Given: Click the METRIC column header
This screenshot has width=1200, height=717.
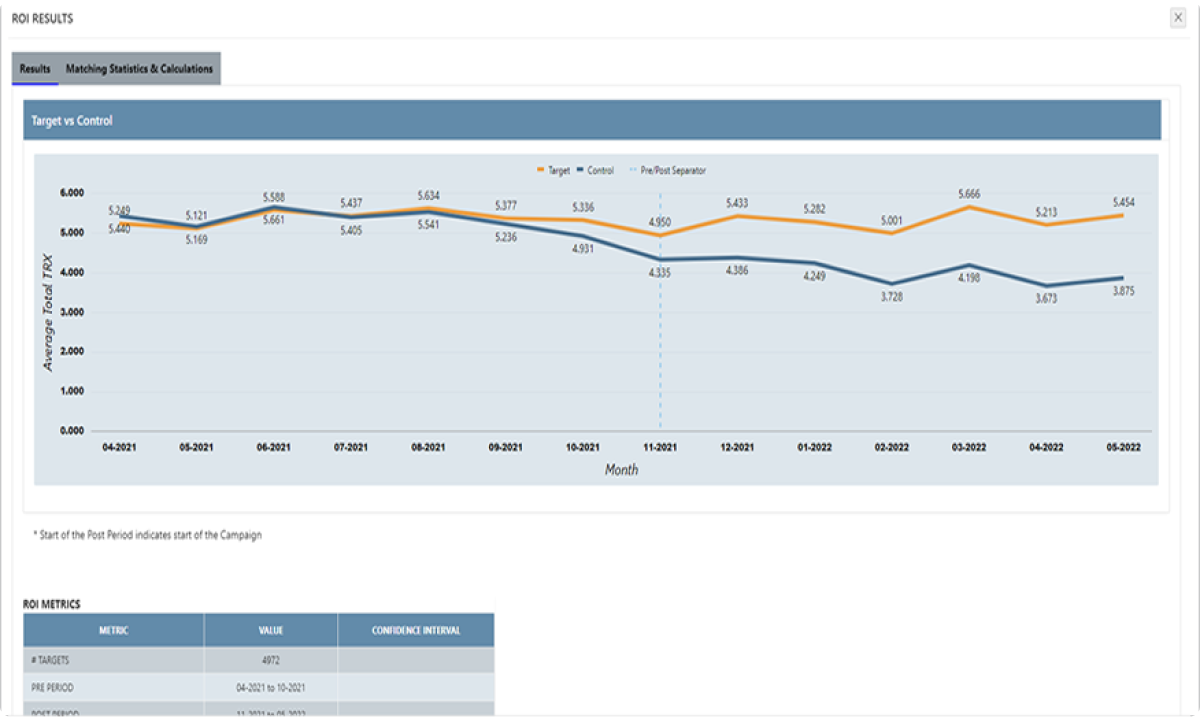Looking at the screenshot, I should [x=113, y=630].
